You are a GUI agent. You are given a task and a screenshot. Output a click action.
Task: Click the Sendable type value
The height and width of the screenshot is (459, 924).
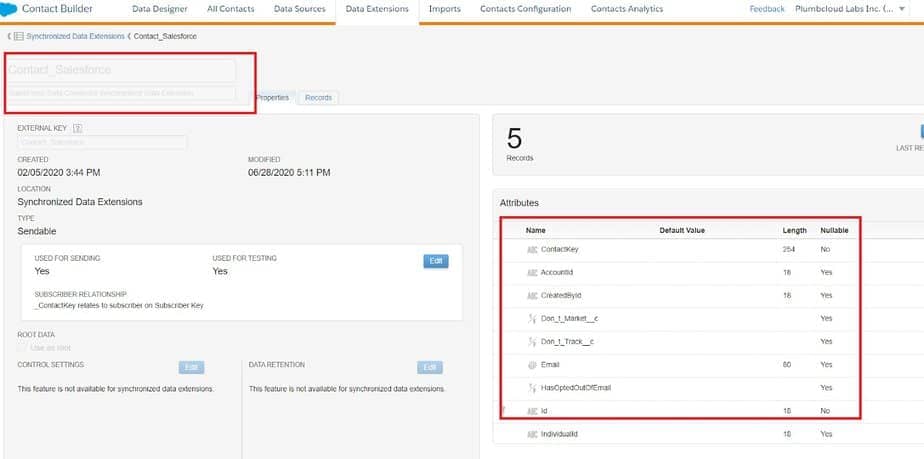point(37,232)
